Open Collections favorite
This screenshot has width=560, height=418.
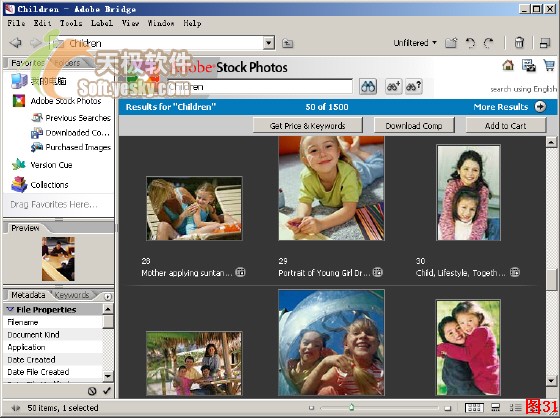pos(40,184)
